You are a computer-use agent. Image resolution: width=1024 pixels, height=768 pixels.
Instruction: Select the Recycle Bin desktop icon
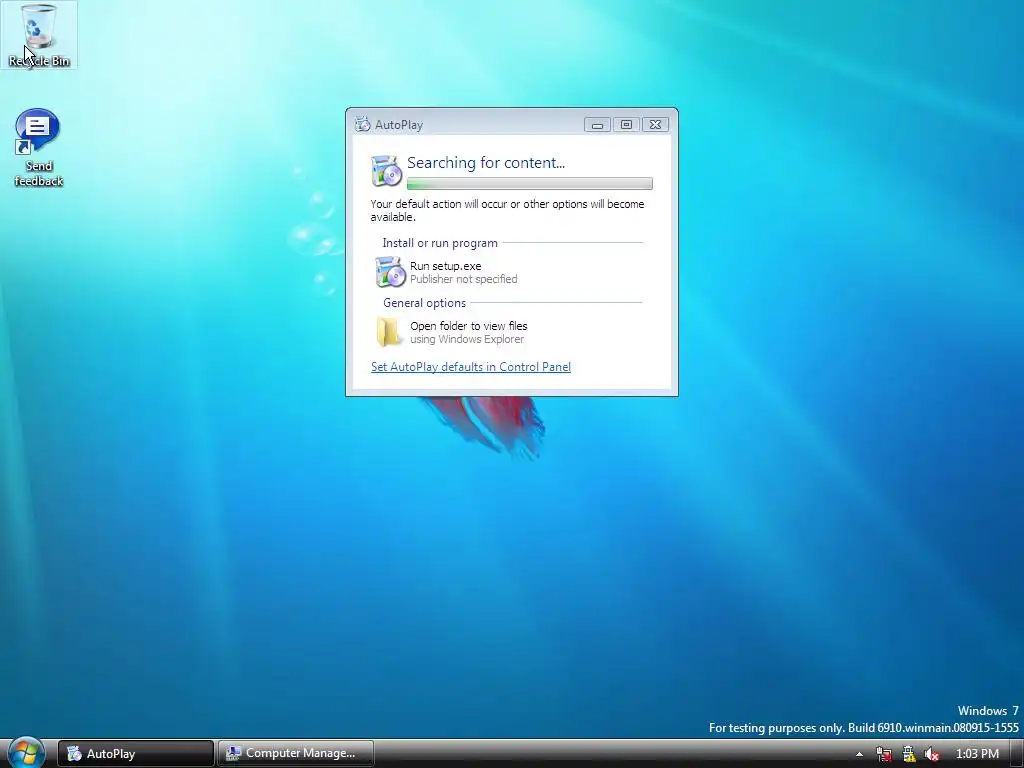tap(39, 35)
